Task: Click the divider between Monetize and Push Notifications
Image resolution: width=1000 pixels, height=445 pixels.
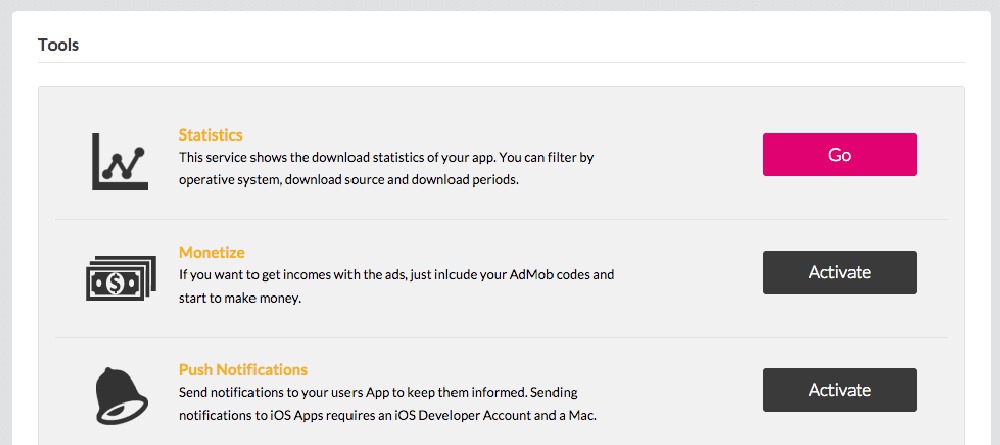Action: pyautogui.click(x=501, y=337)
